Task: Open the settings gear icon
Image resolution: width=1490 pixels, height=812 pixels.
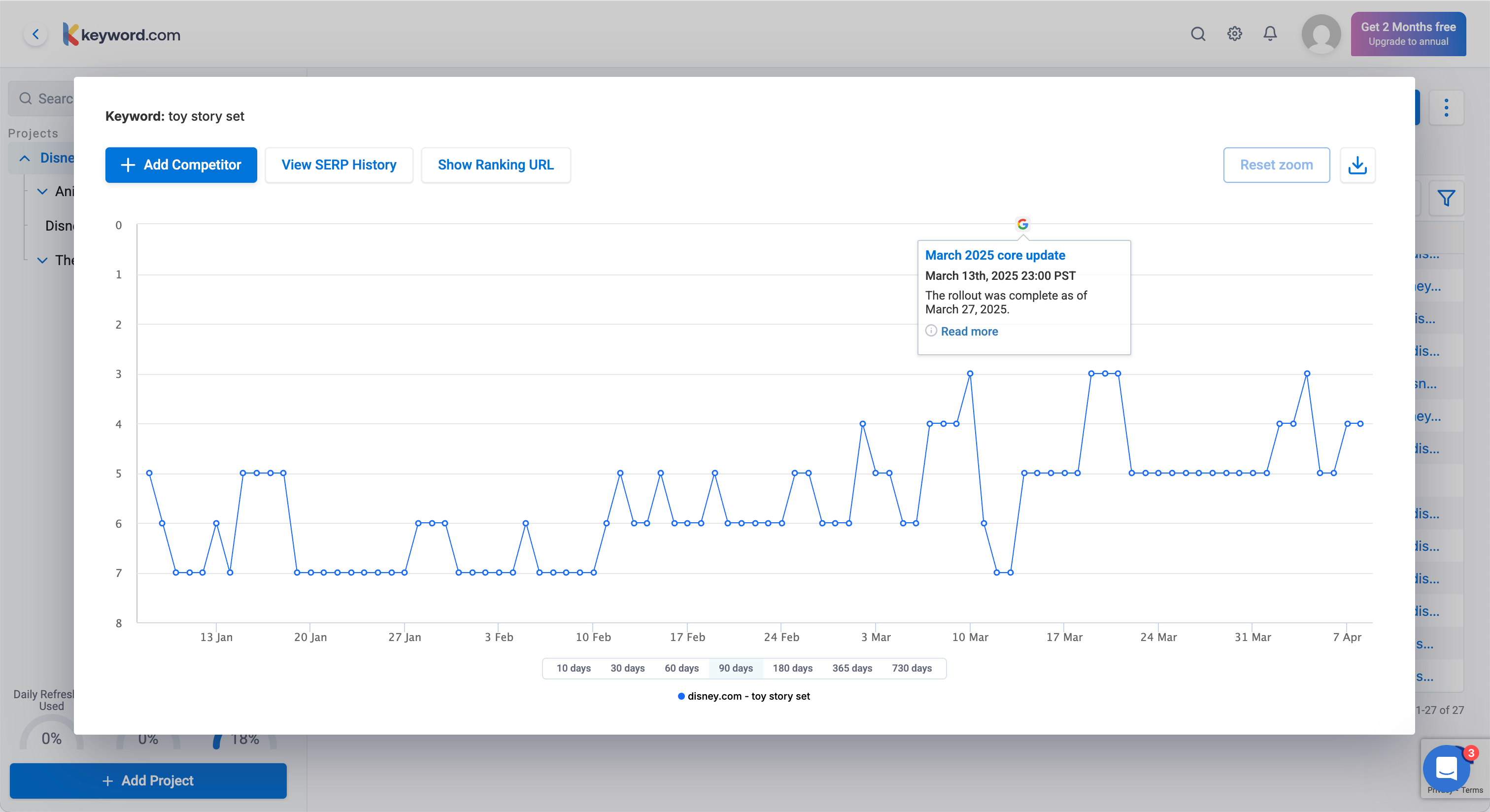Action: pos(1234,34)
